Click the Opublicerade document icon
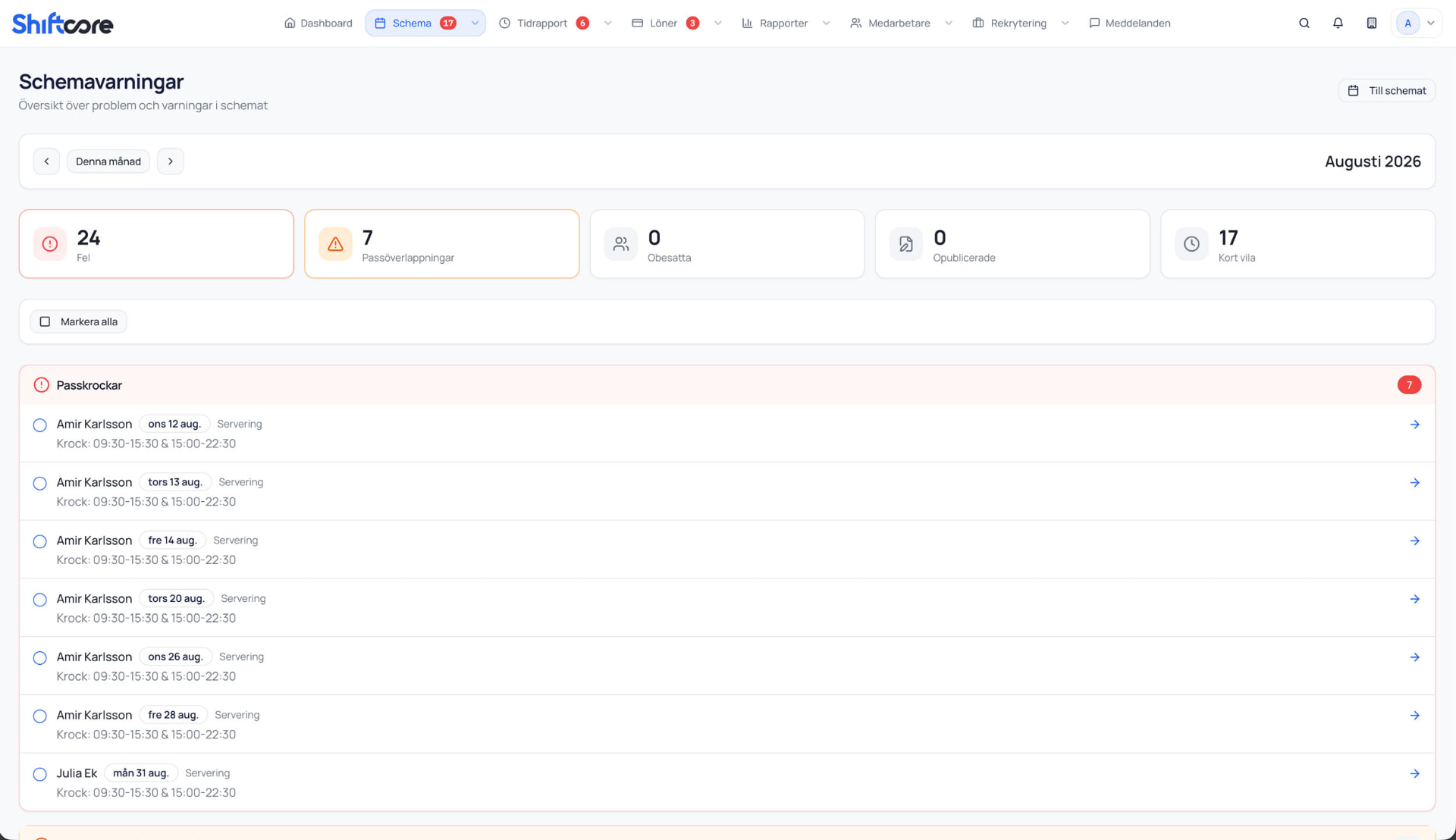This screenshot has width=1456, height=840. [x=906, y=244]
